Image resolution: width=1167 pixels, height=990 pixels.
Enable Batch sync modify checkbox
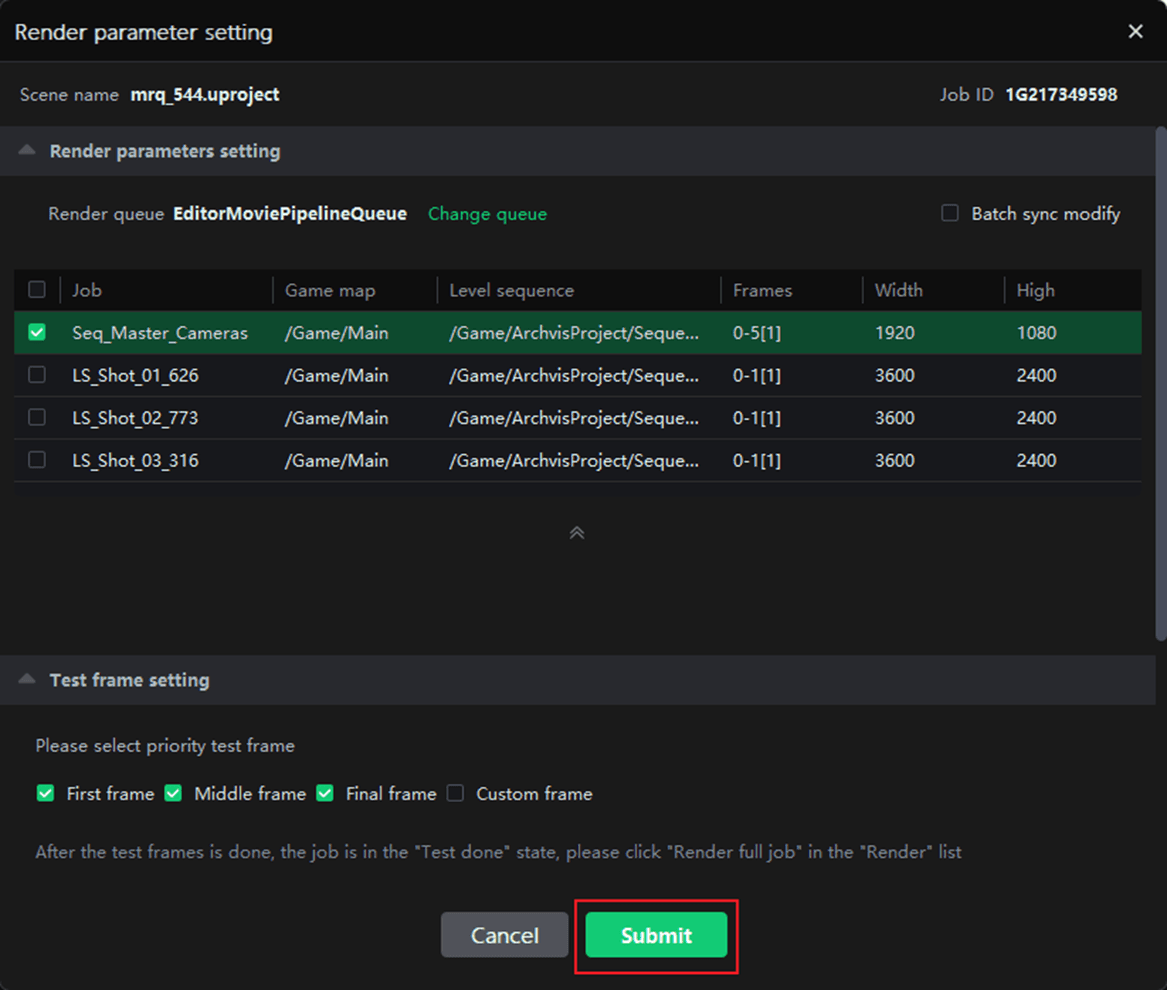[950, 213]
